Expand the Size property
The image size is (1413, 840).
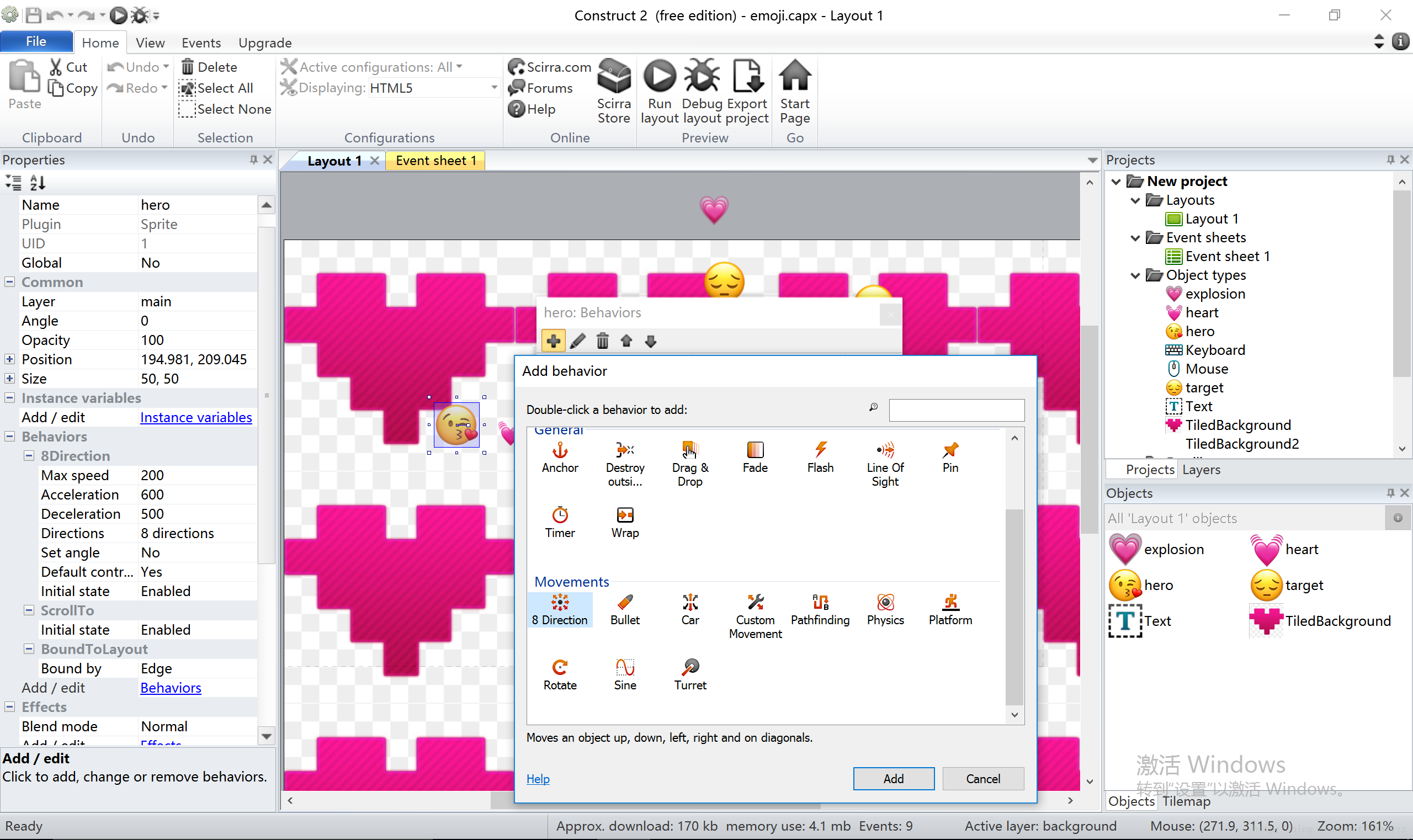pyautogui.click(x=9, y=378)
